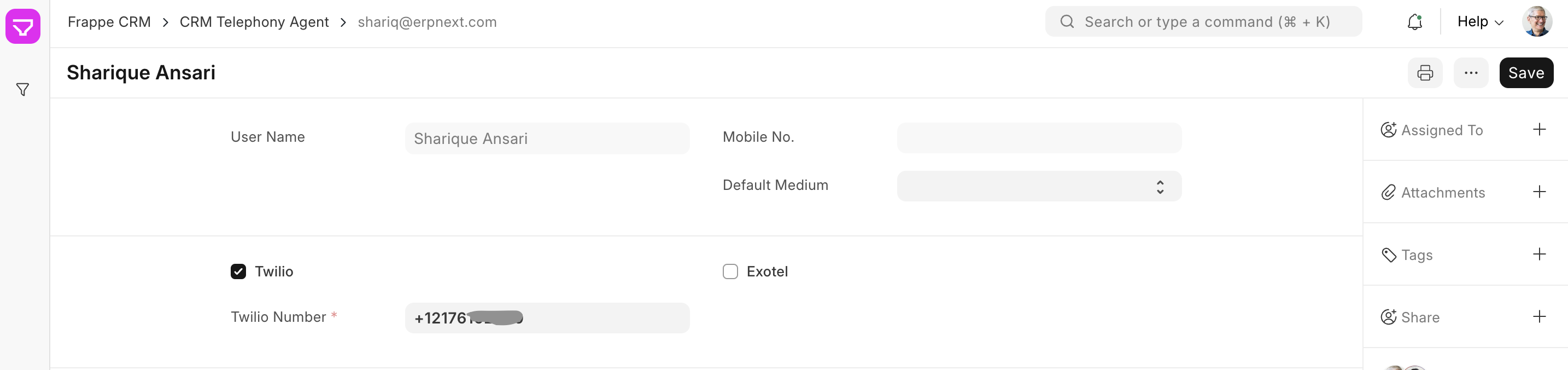Open CRM Telephony Agent breadcrumb link

click(254, 21)
